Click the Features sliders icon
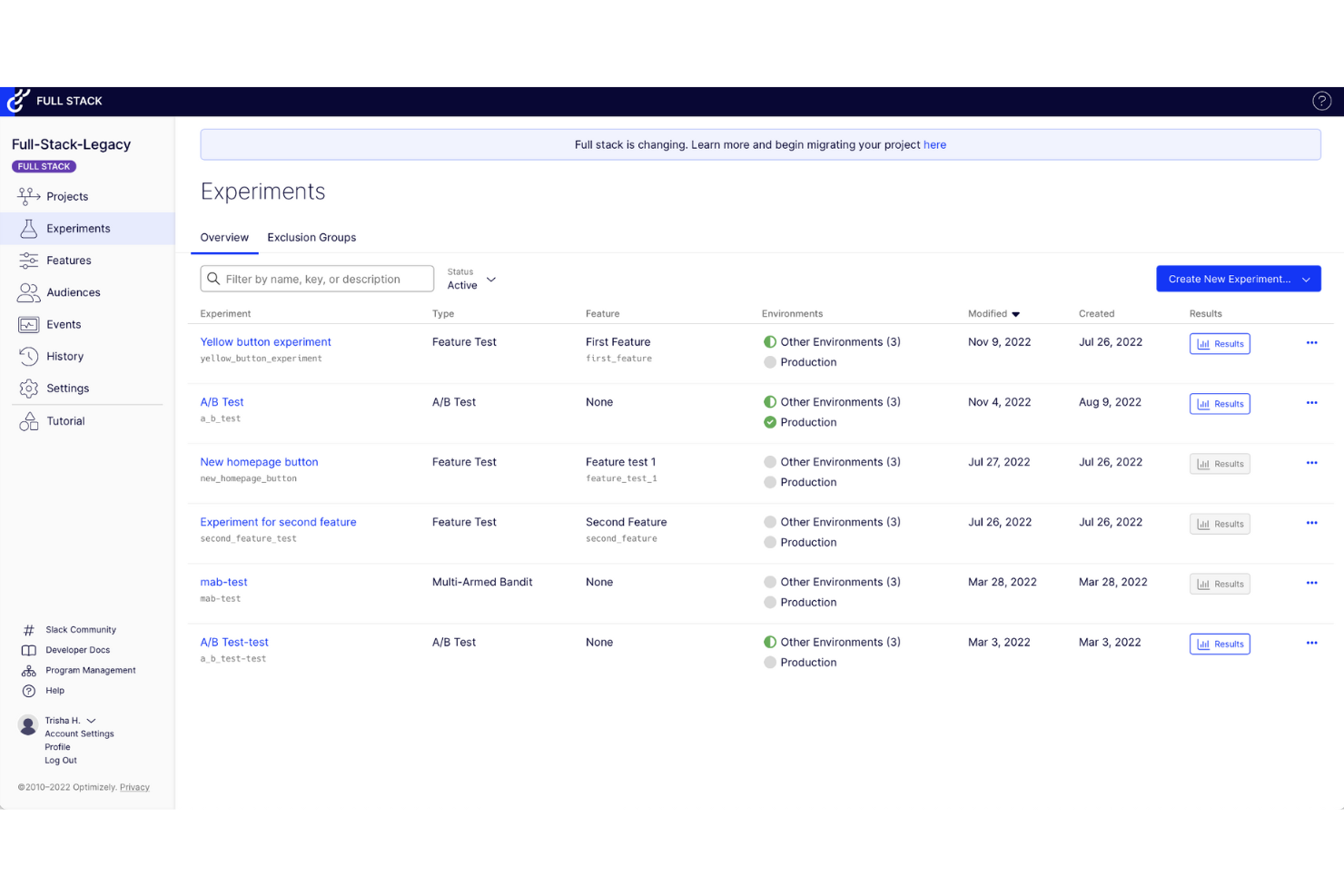1344x896 pixels. click(x=29, y=261)
